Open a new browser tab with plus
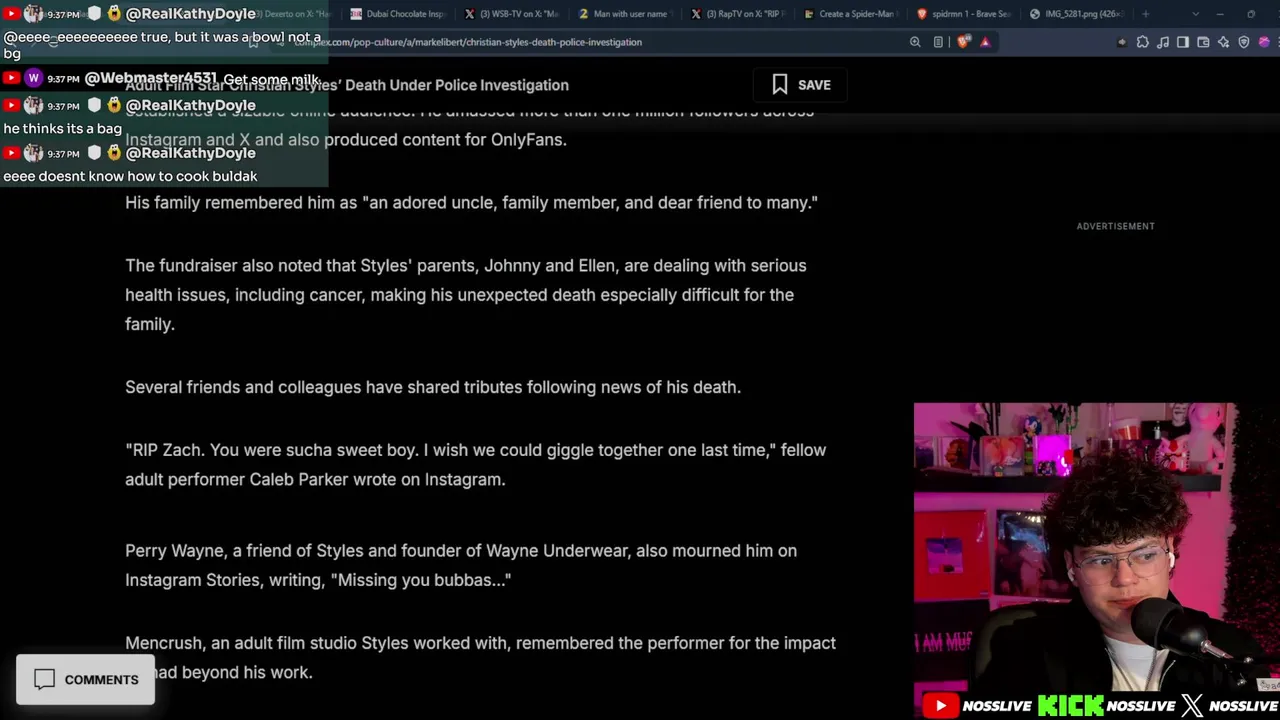Screen dimensions: 1280x720 (x=1146, y=14)
